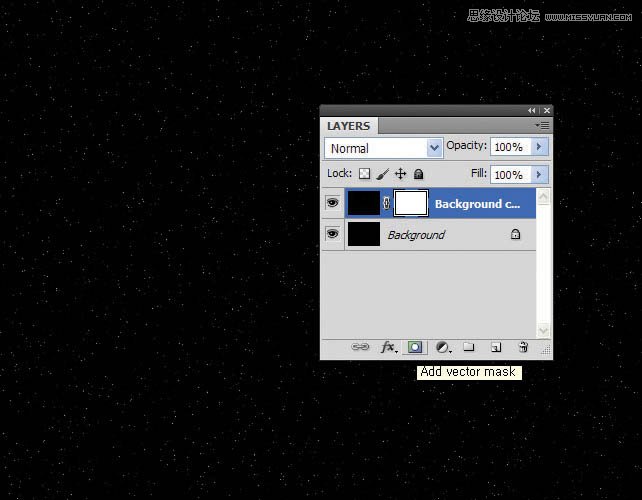The image size is (642, 500).
Task: Click the mask link chain icon
Action: point(387,203)
